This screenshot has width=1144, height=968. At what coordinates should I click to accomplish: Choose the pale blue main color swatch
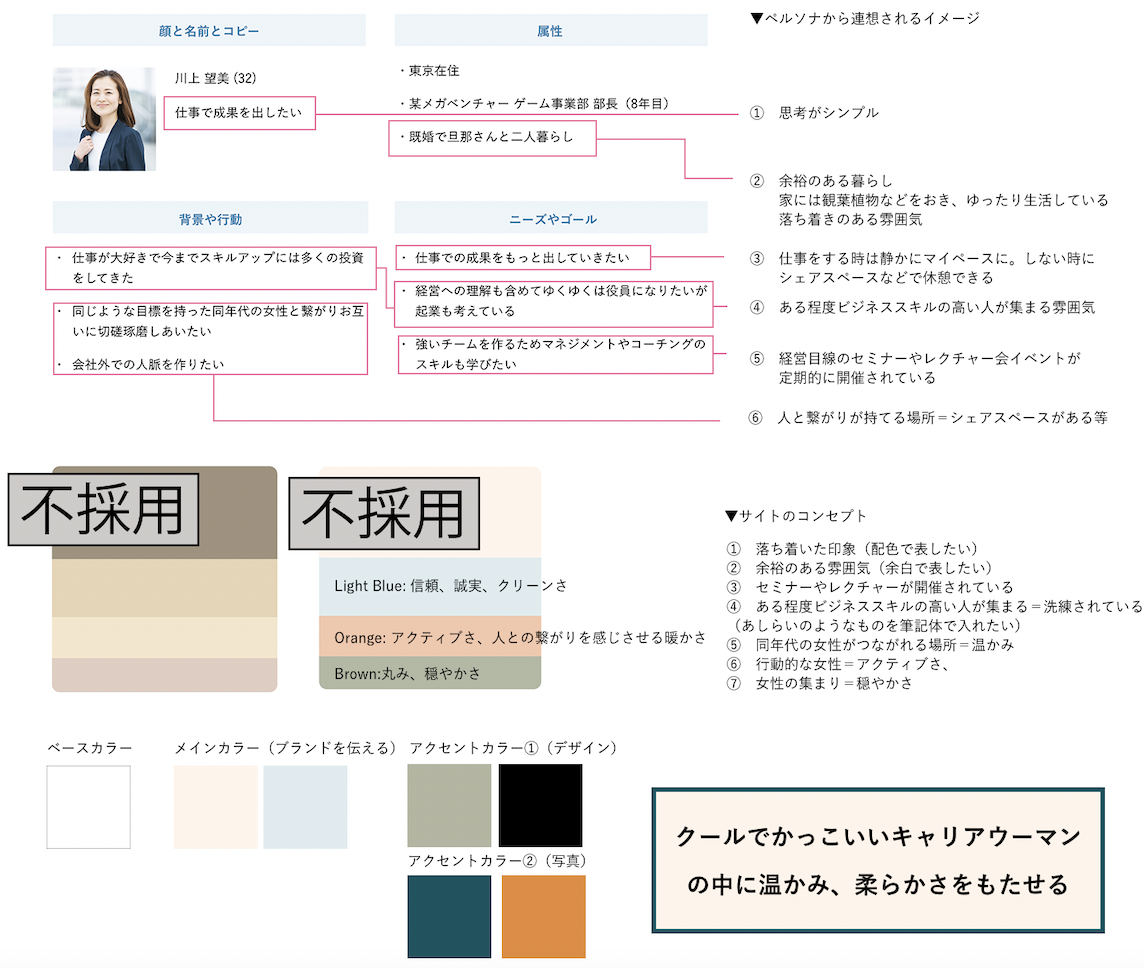(x=305, y=807)
